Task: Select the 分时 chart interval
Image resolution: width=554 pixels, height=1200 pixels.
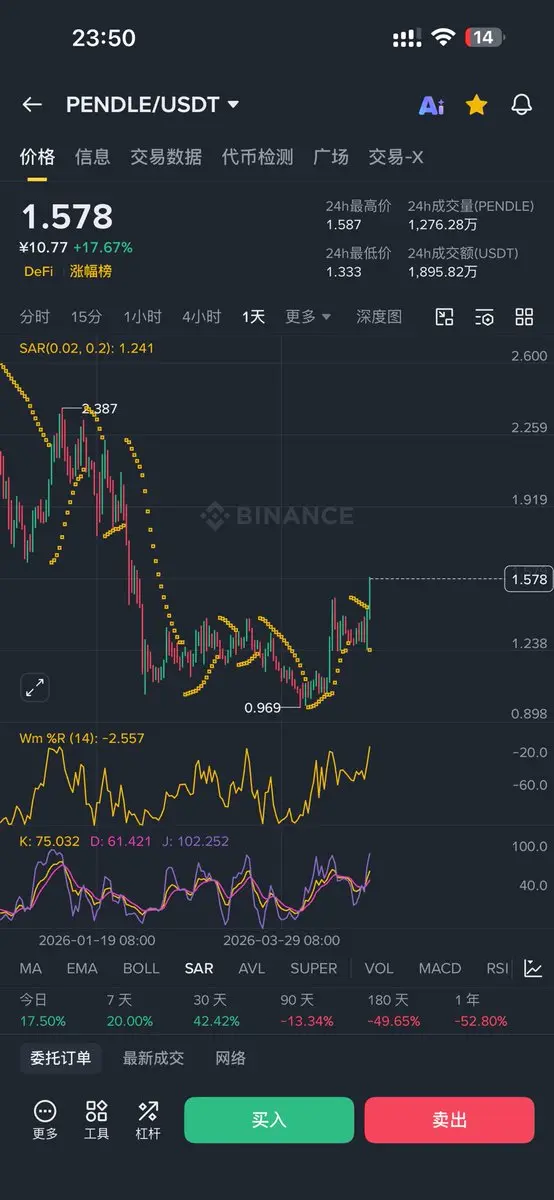Action: tap(35, 317)
